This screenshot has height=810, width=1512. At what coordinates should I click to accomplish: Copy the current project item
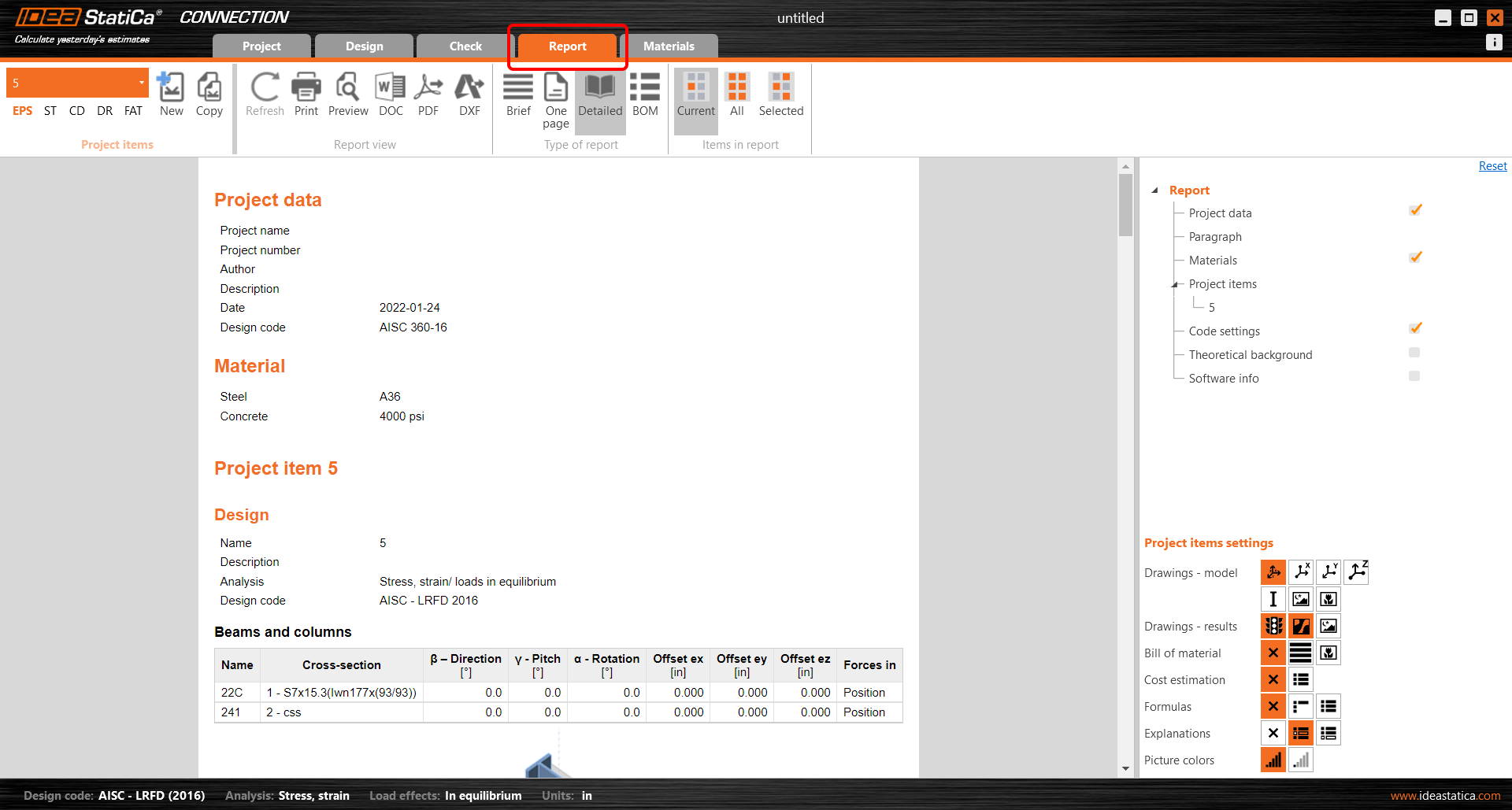coord(209,94)
